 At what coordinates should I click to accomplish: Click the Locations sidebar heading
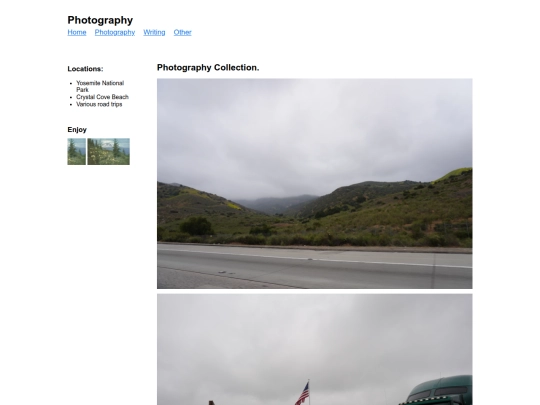click(85, 69)
